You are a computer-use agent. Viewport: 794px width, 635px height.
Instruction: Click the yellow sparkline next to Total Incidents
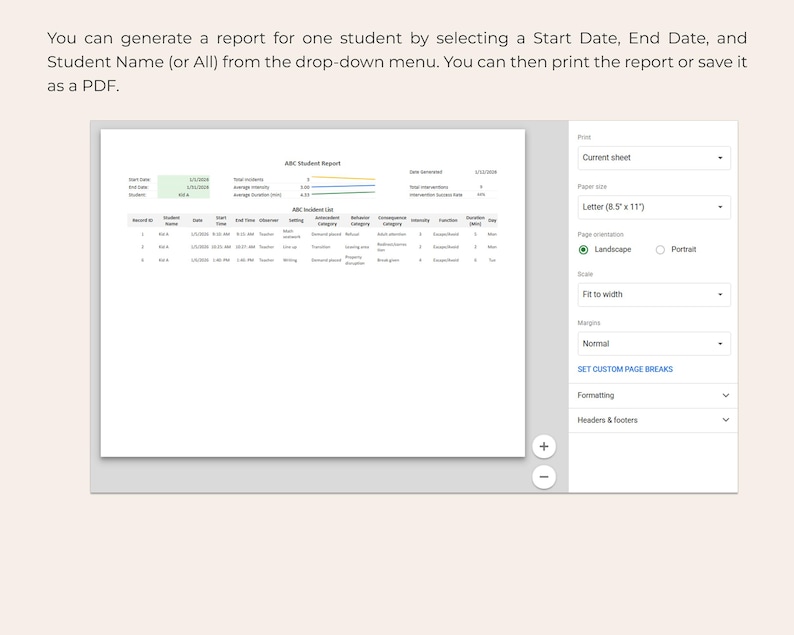pyautogui.click(x=343, y=178)
